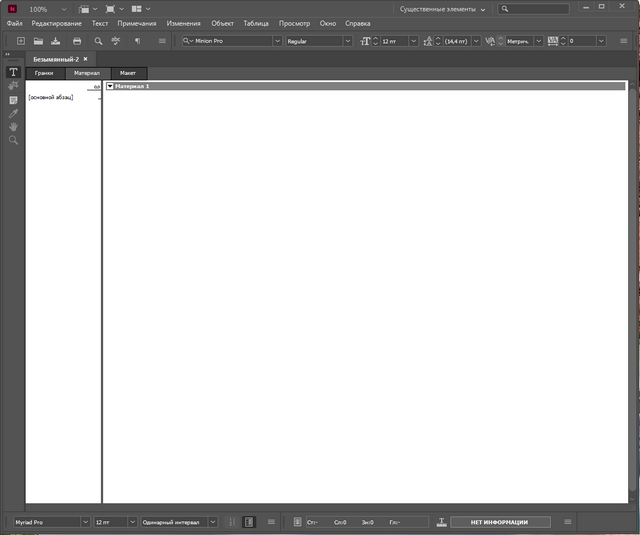Viewport: 640px width, 535px height.
Task: Toggle hidden characters with the pilcrow icon
Action: coord(137,41)
